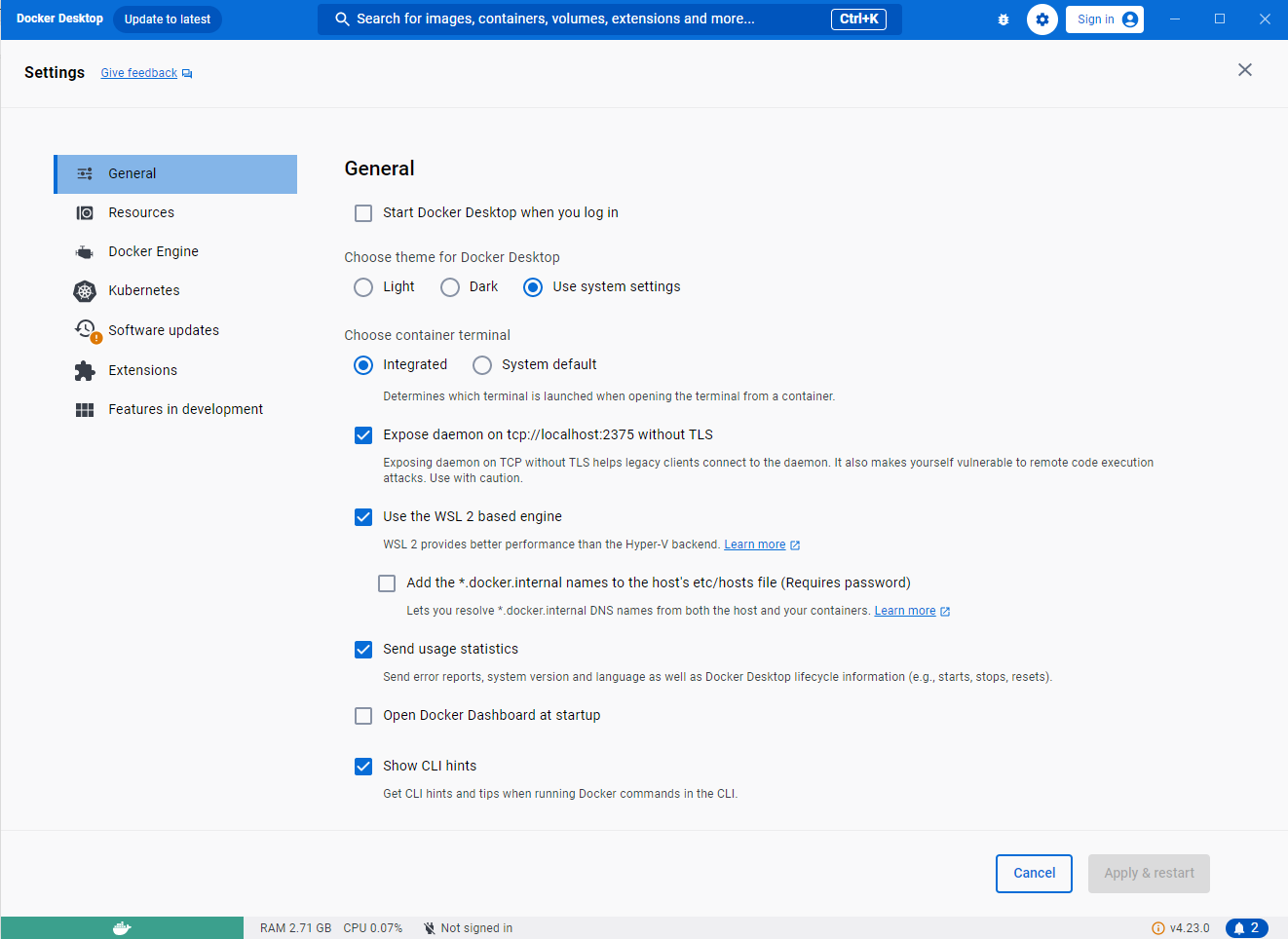This screenshot has height=939, width=1288.
Task: Click the user avatar icon in Sign in
Action: pos(1130,19)
